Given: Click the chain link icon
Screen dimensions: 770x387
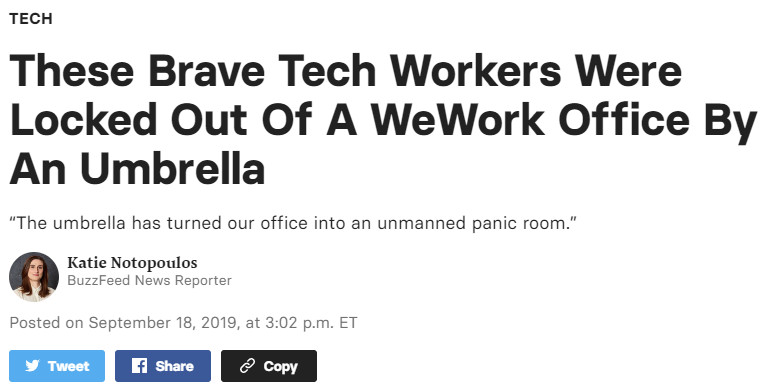Looking at the screenshot, I should coord(247,366).
